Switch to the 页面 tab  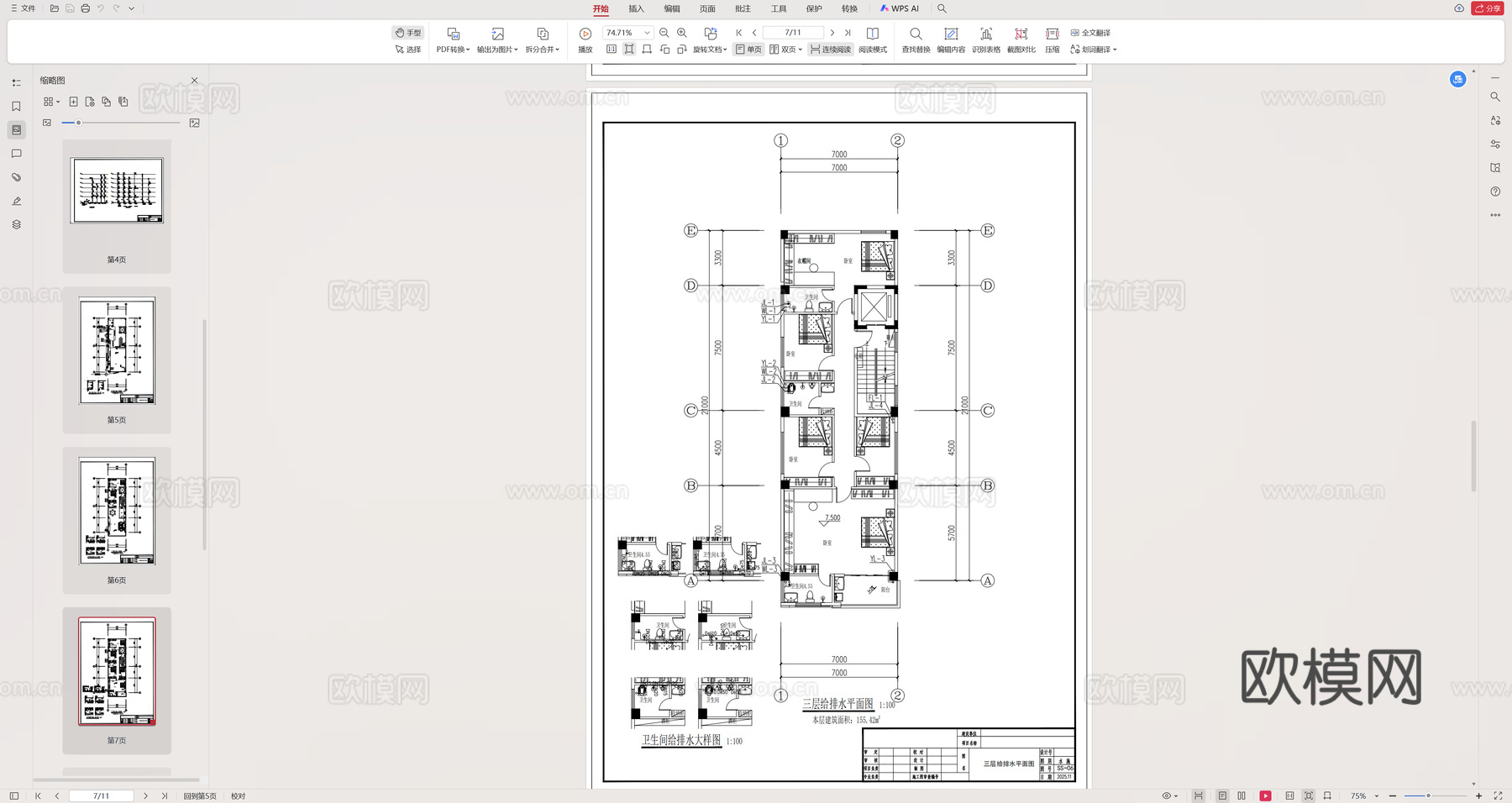click(x=707, y=8)
